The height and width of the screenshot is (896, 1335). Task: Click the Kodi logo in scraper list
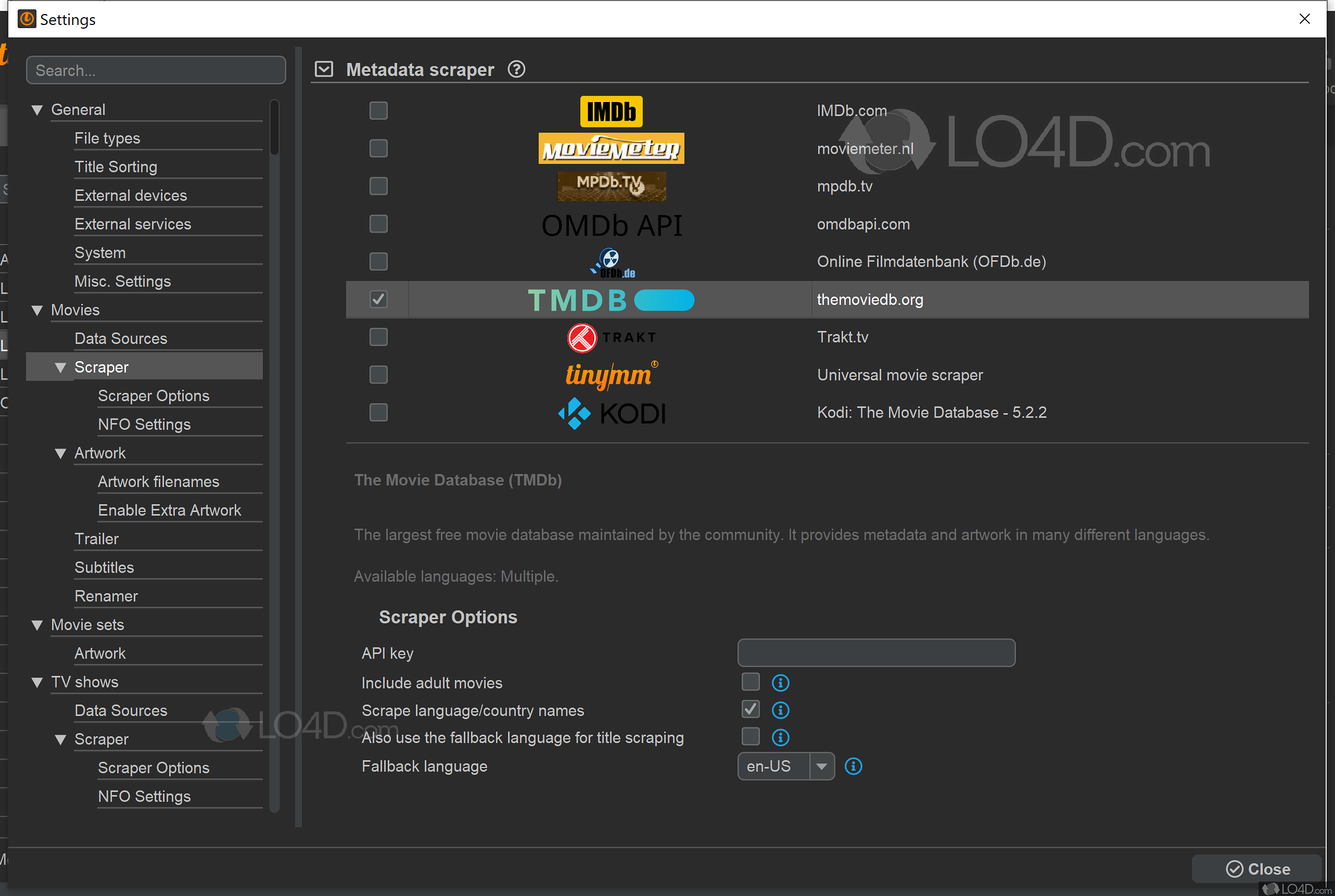(611, 413)
